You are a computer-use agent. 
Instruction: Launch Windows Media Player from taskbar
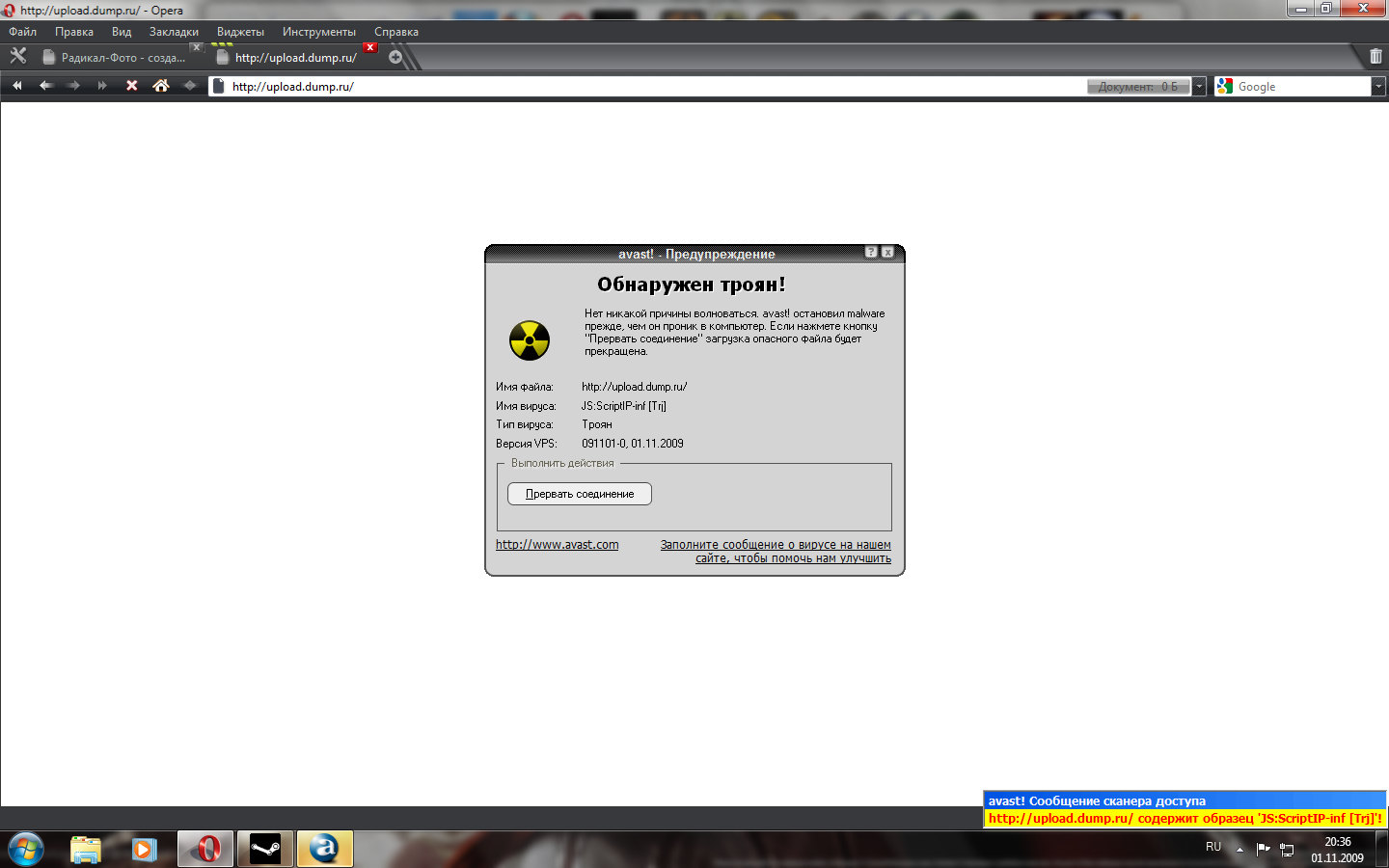145,850
